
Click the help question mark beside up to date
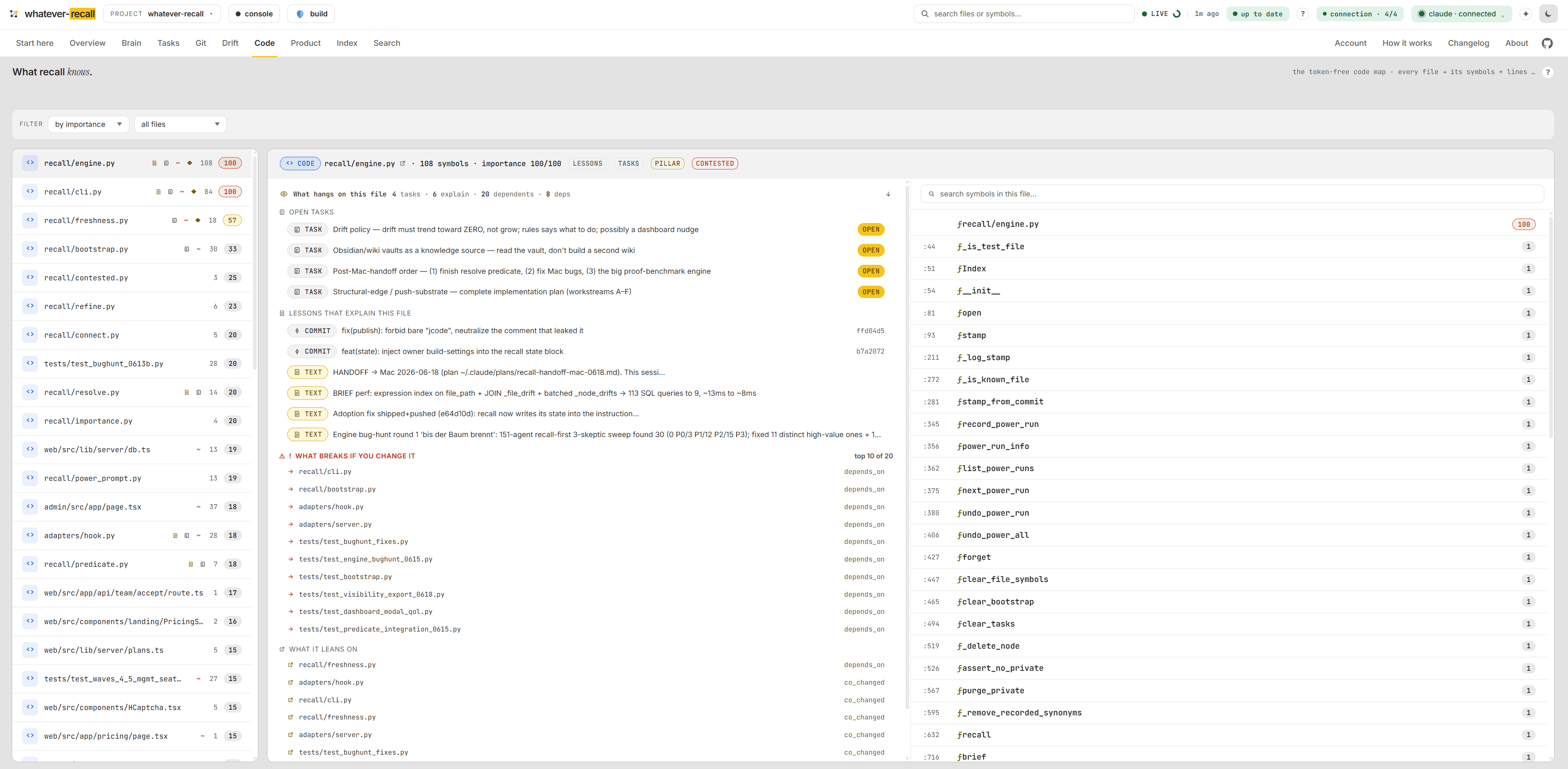pos(1302,14)
